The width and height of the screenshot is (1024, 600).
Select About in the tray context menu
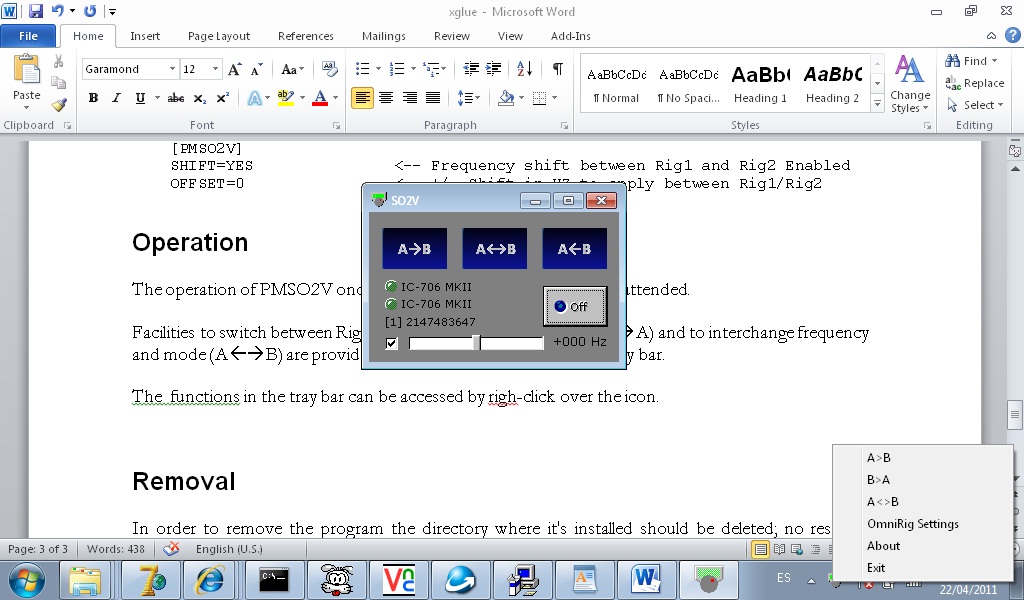click(x=883, y=546)
